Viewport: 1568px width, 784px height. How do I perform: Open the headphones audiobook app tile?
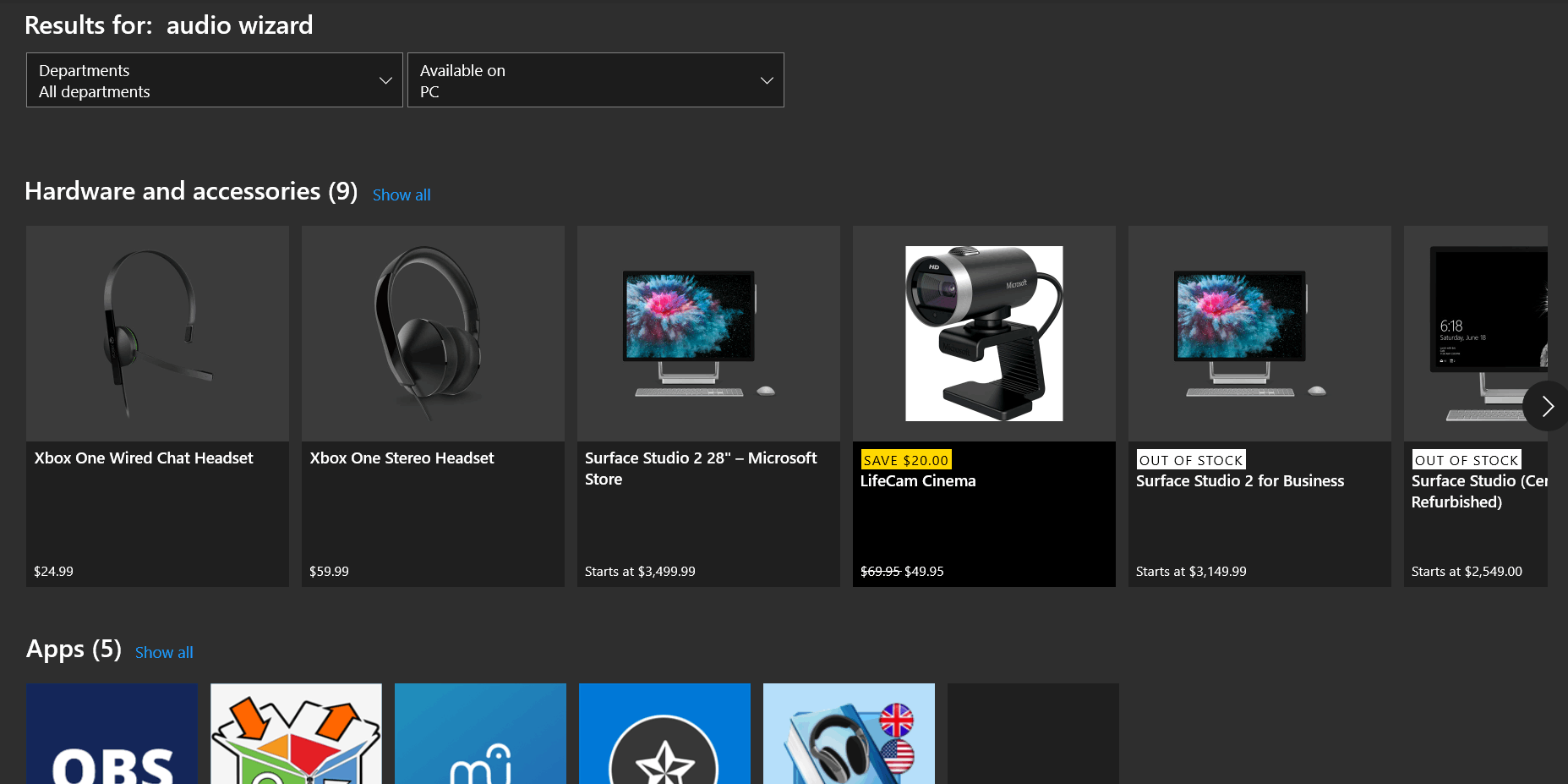[849, 733]
